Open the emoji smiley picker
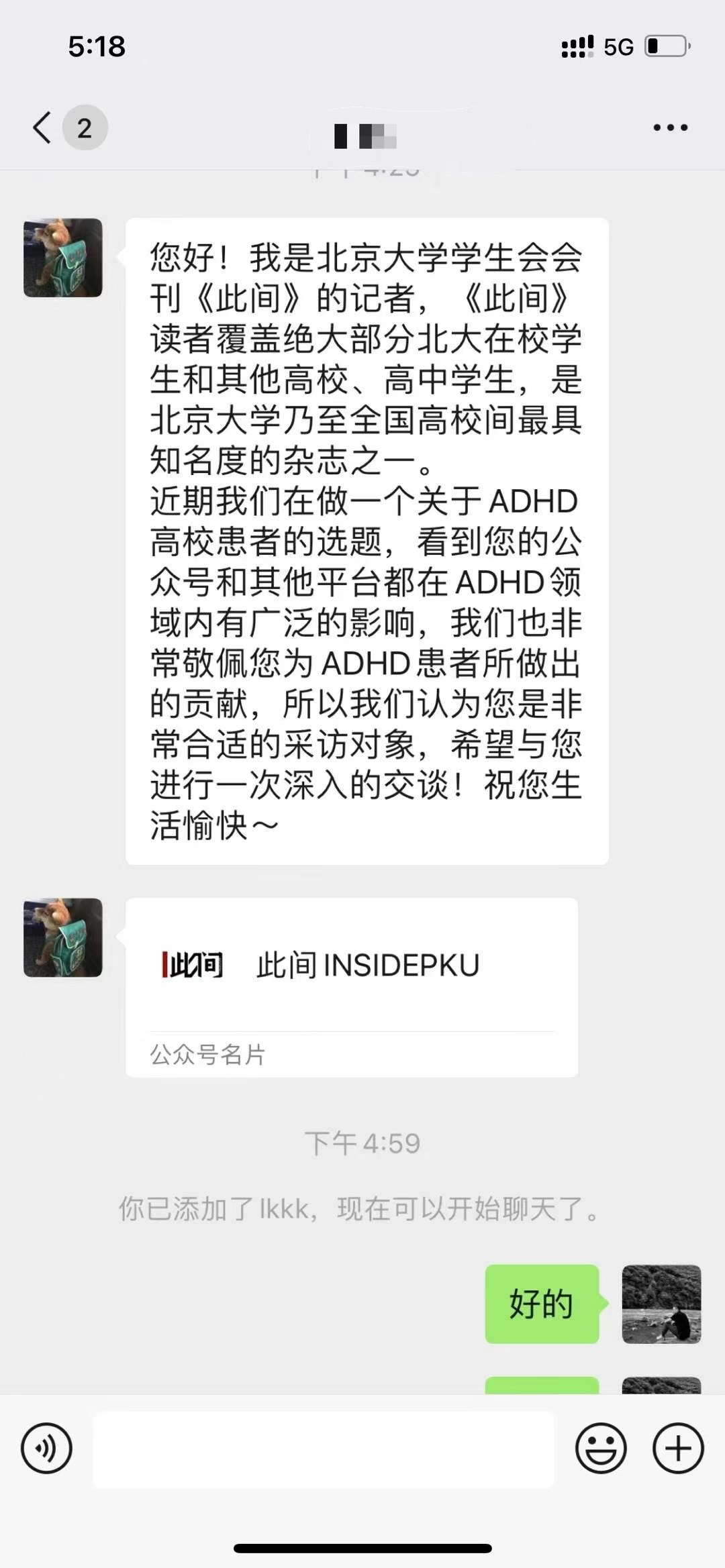Image resolution: width=725 pixels, height=1568 pixels. pyautogui.click(x=601, y=1448)
